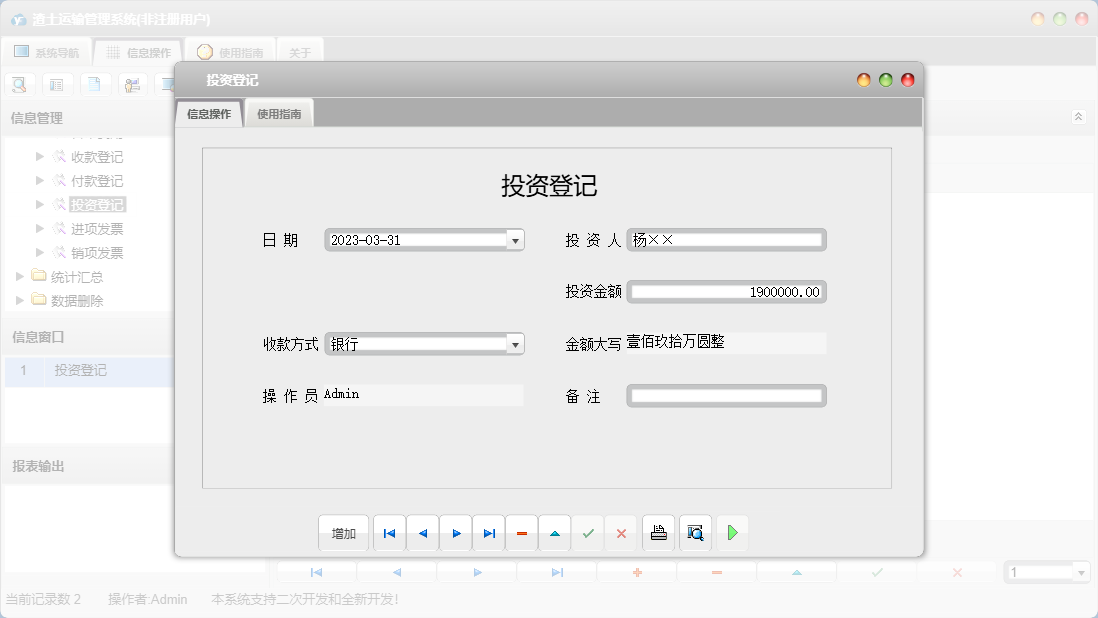Click inside the 备注 remarks field
Viewport: 1098px width, 618px height.
tap(726, 395)
